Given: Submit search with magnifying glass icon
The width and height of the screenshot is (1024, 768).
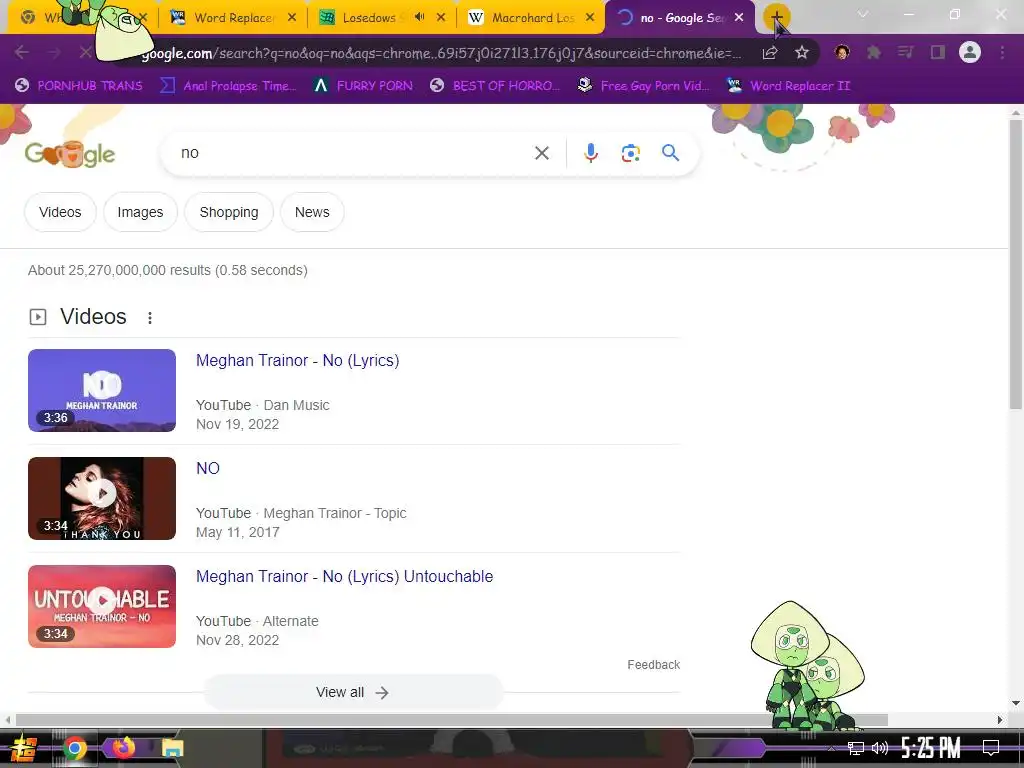Looking at the screenshot, I should [x=670, y=153].
